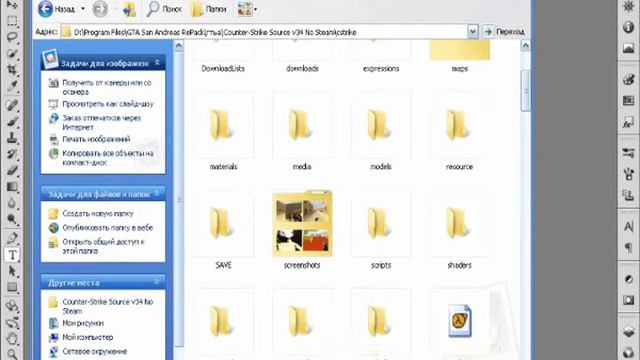The height and width of the screenshot is (360, 640).
Task: Select the Horizontal Type tool
Action: [x=12, y=255]
